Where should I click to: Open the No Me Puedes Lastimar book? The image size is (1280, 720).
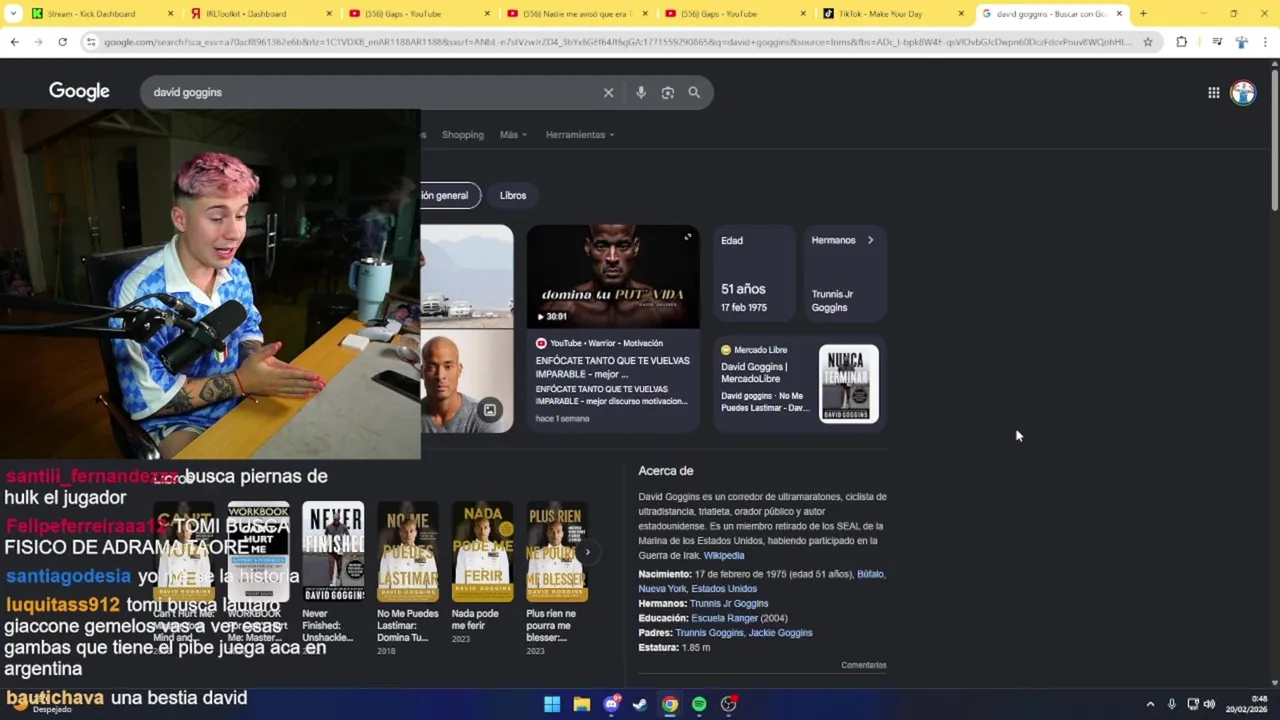(x=408, y=552)
